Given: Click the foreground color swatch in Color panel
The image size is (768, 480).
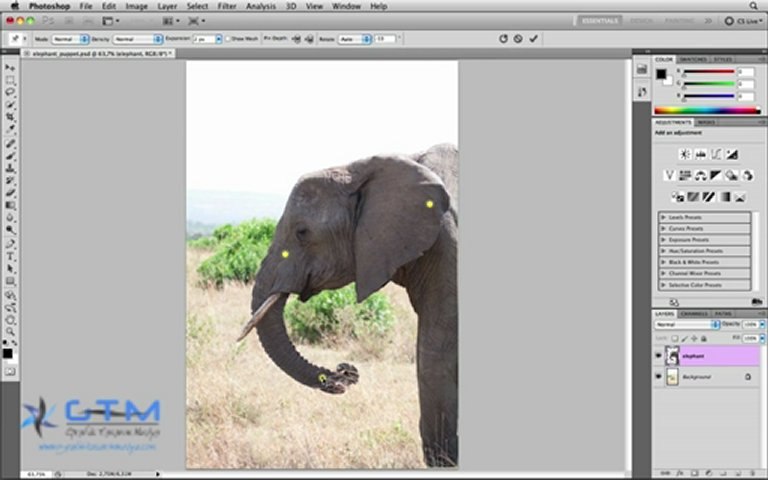Looking at the screenshot, I should [x=661, y=74].
